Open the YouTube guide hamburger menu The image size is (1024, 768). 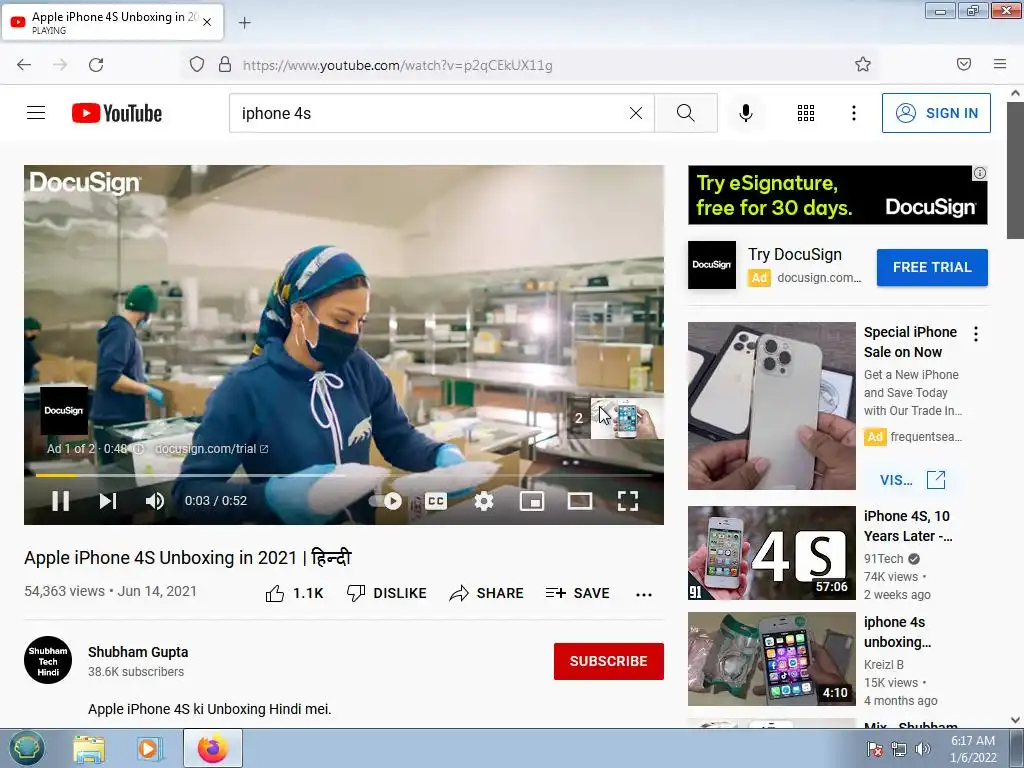(36, 113)
